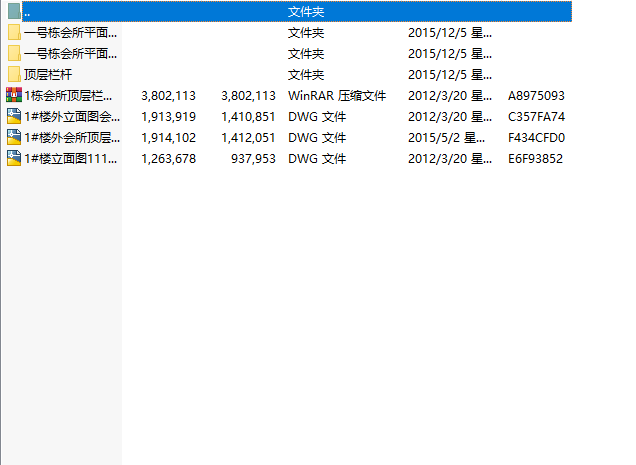Click the DWG file icon for 1#楼外立面图会...

(x=14, y=116)
